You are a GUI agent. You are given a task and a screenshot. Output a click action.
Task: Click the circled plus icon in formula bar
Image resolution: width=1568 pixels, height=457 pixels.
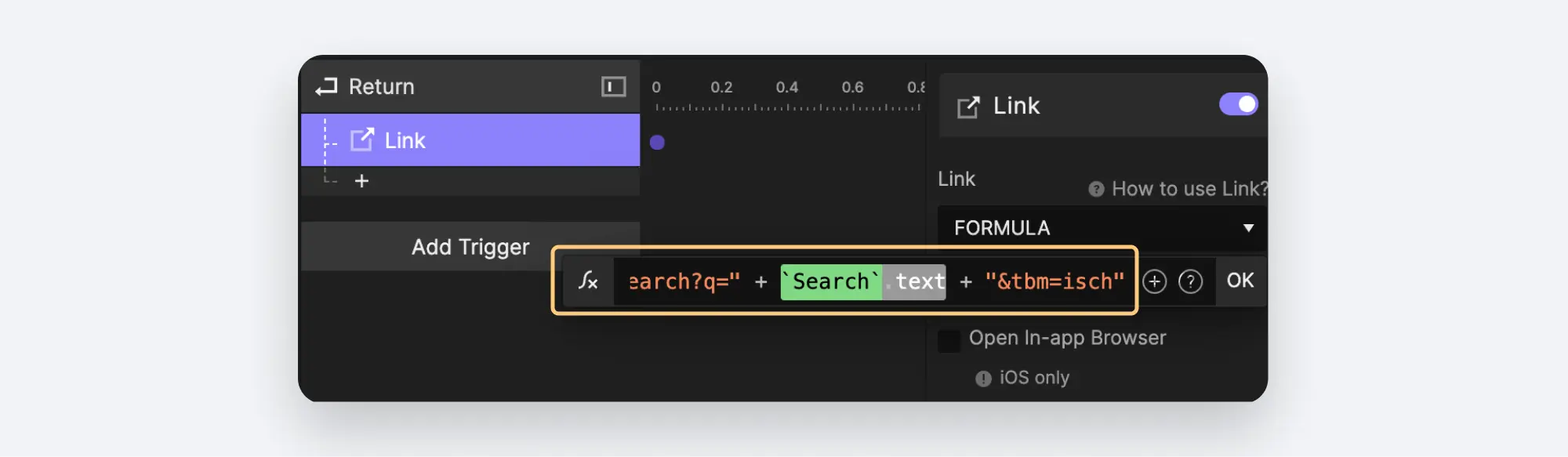[x=1154, y=281]
